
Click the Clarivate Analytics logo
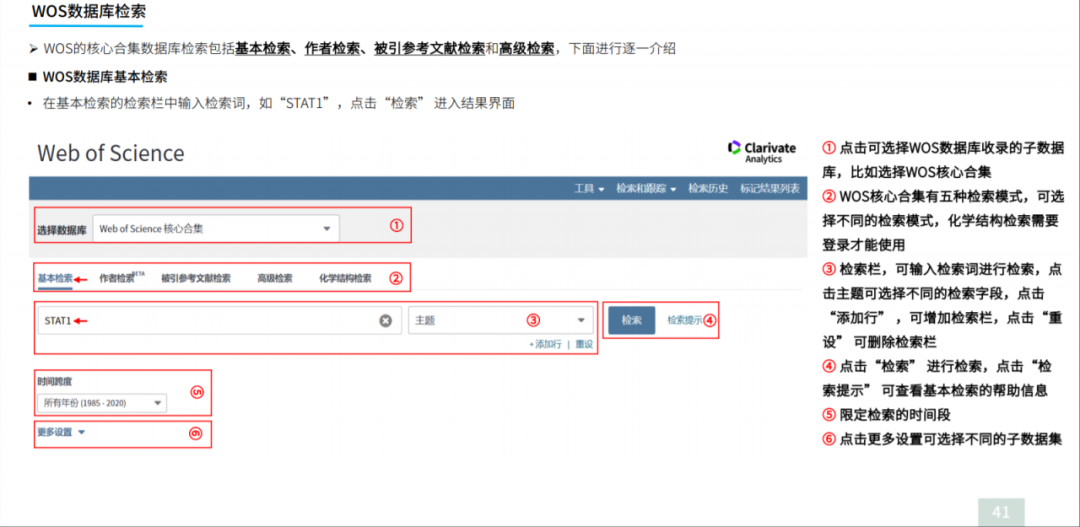762,152
